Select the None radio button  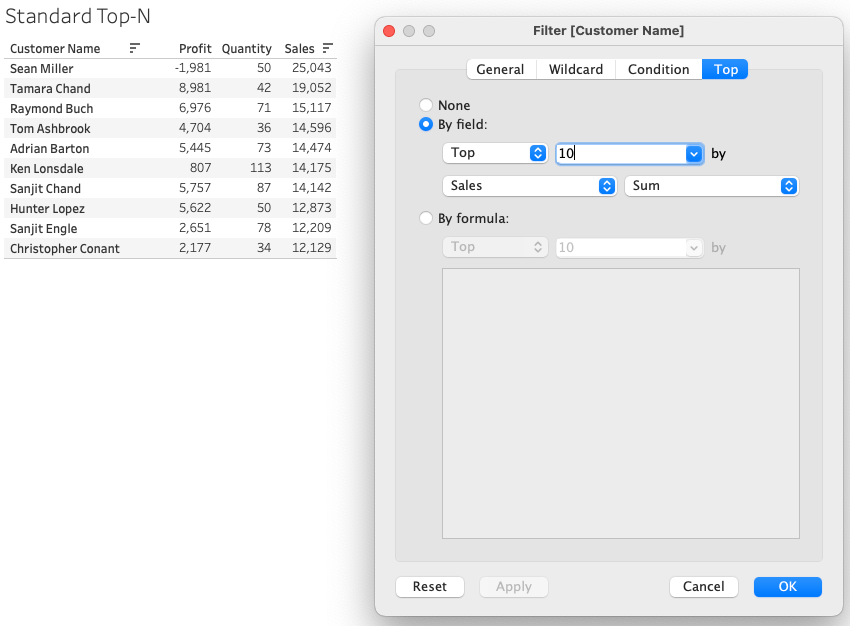[x=427, y=105]
